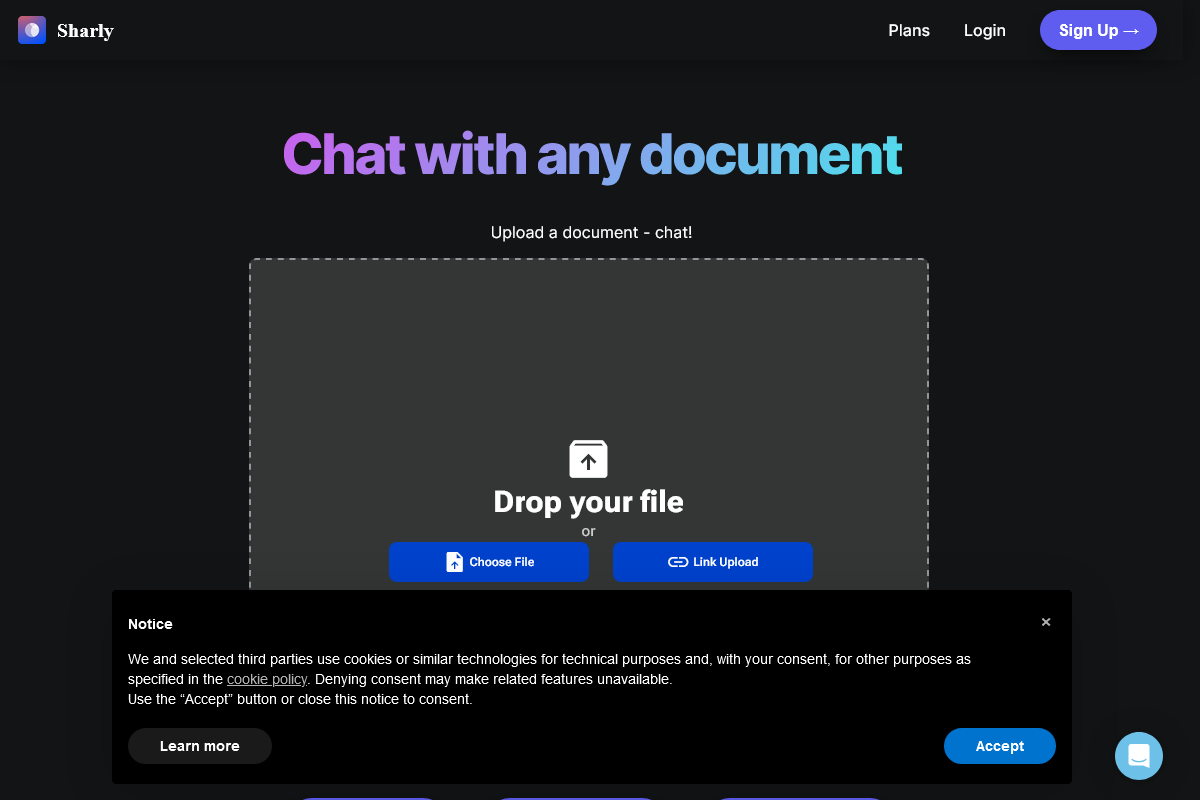Click the Notice title in cookie banner

pos(150,624)
